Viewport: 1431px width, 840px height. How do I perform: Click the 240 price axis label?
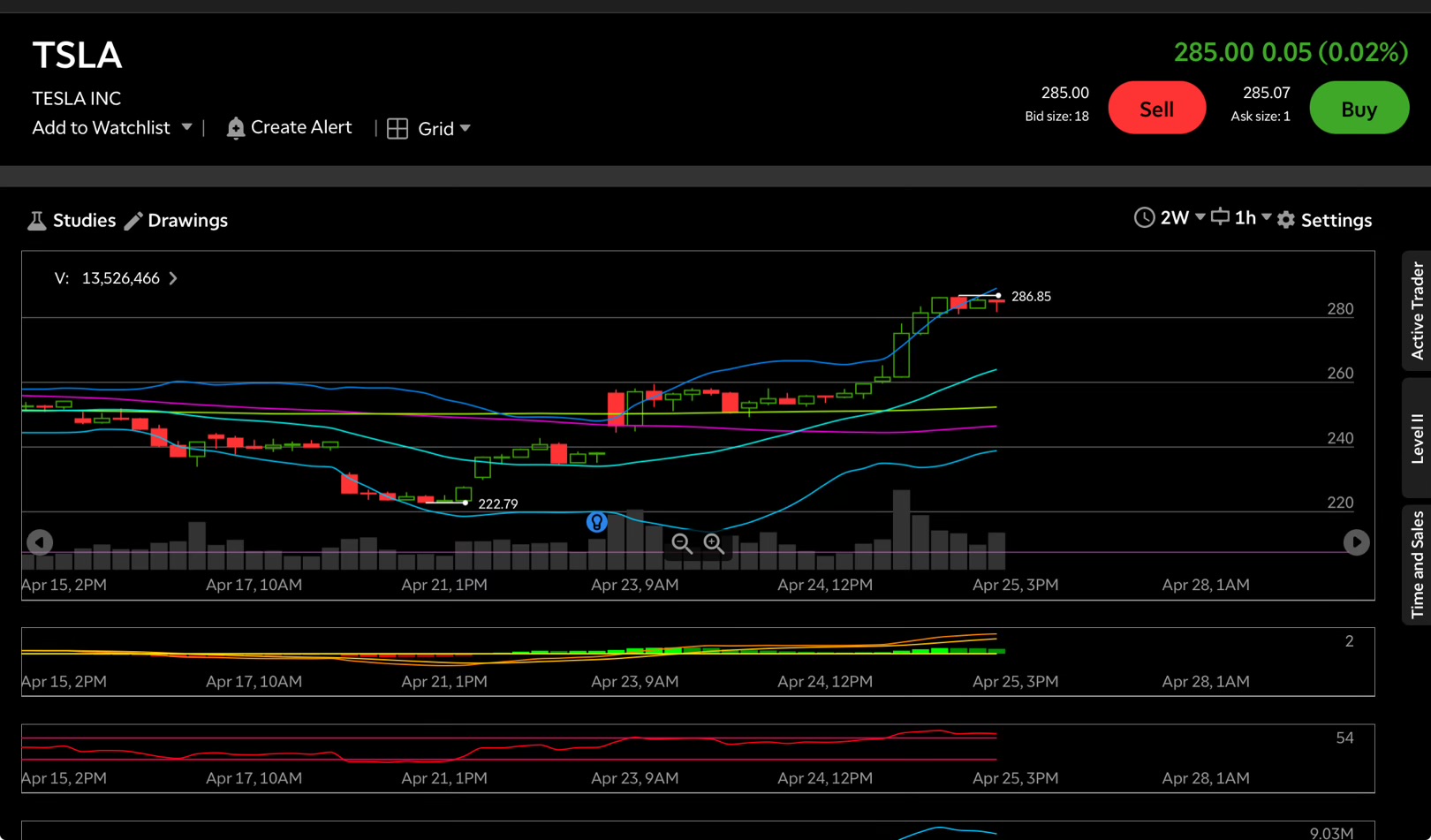[x=1340, y=438]
